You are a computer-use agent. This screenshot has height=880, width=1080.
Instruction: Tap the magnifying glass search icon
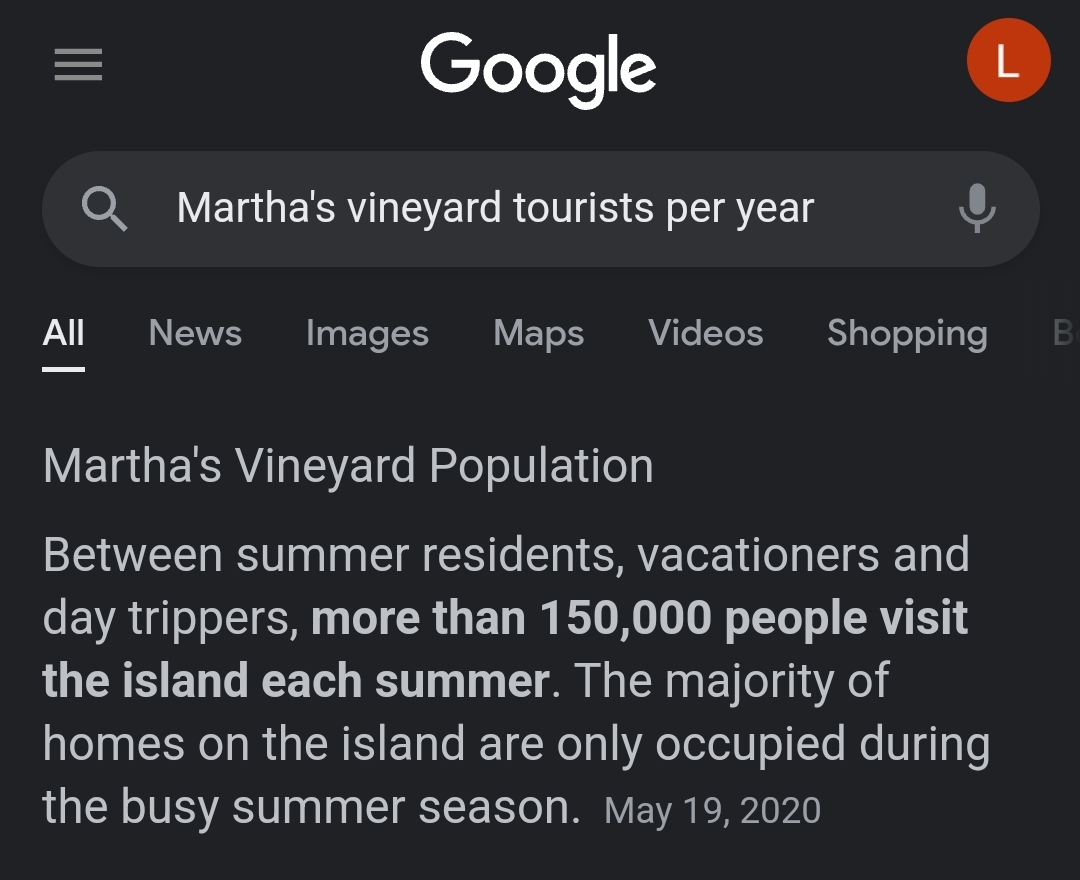coord(104,209)
